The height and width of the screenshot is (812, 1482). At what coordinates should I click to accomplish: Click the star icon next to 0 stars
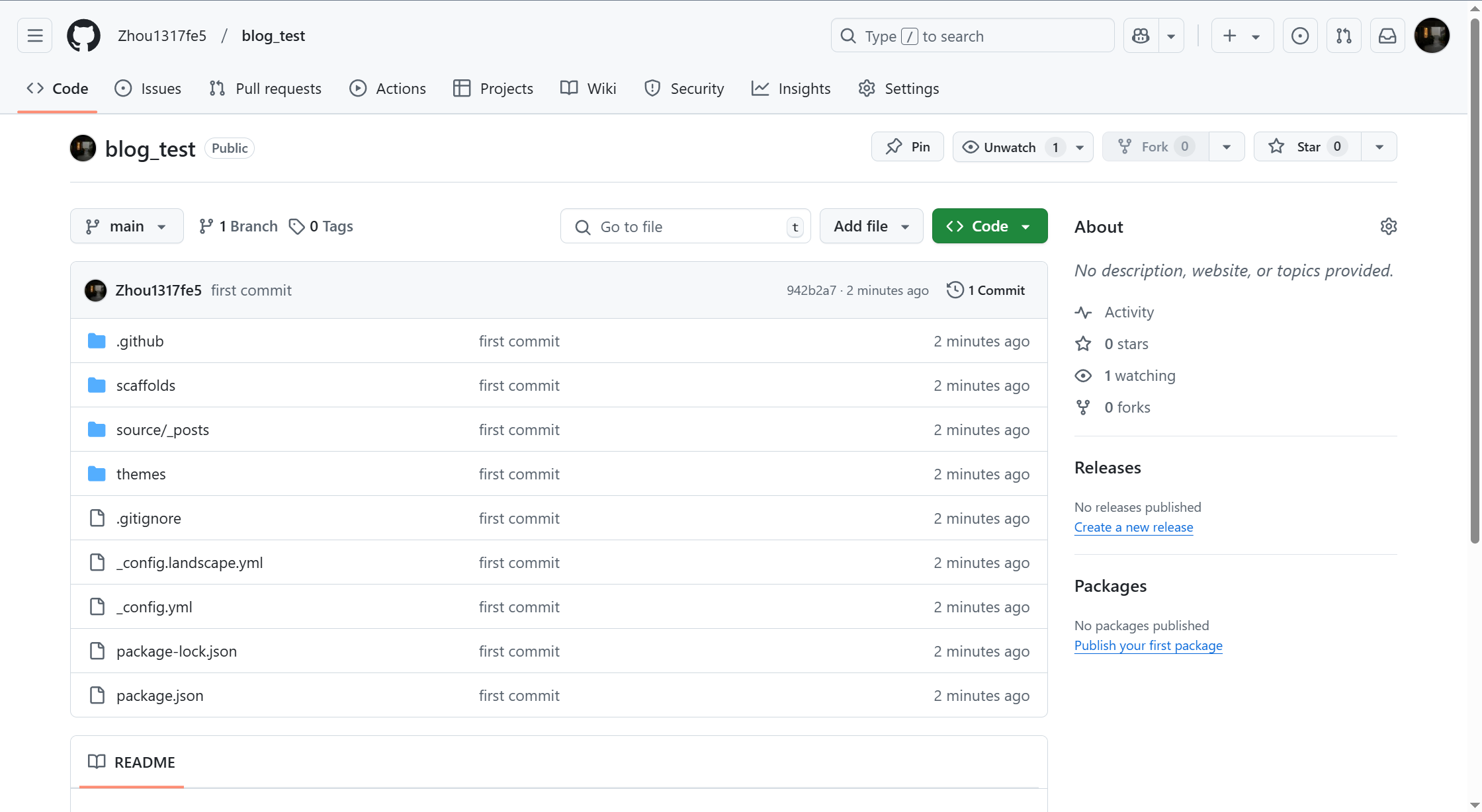(x=1083, y=344)
